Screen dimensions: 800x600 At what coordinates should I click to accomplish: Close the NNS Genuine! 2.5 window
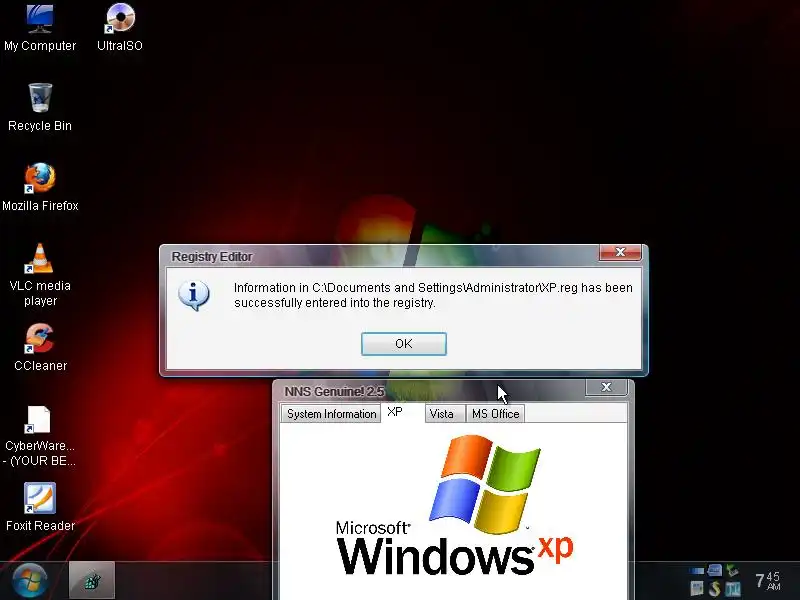pos(606,387)
